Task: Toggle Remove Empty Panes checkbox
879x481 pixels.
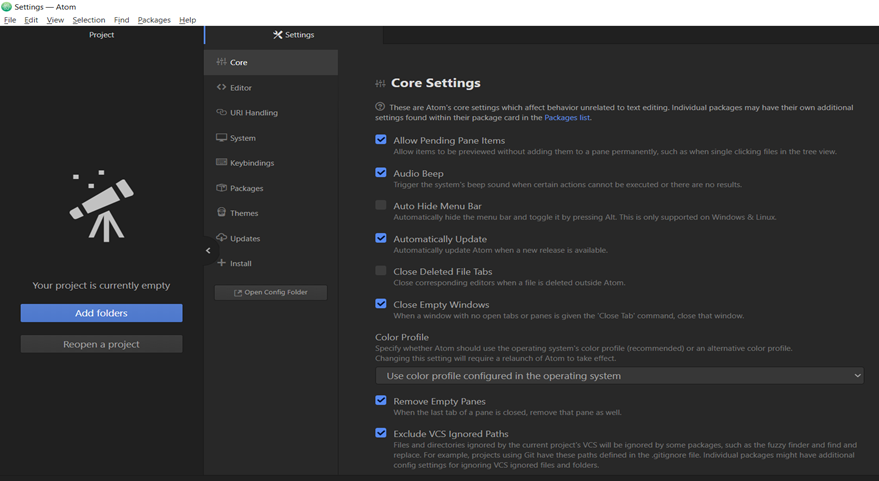Action: click(381, 400)
